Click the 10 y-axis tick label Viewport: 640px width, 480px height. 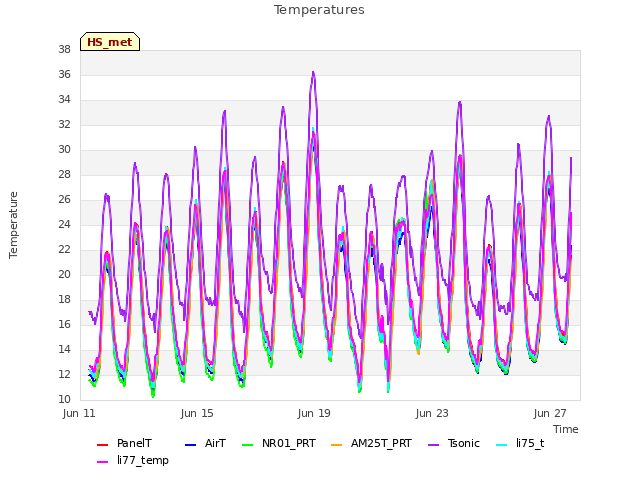(x=64, y=400)
